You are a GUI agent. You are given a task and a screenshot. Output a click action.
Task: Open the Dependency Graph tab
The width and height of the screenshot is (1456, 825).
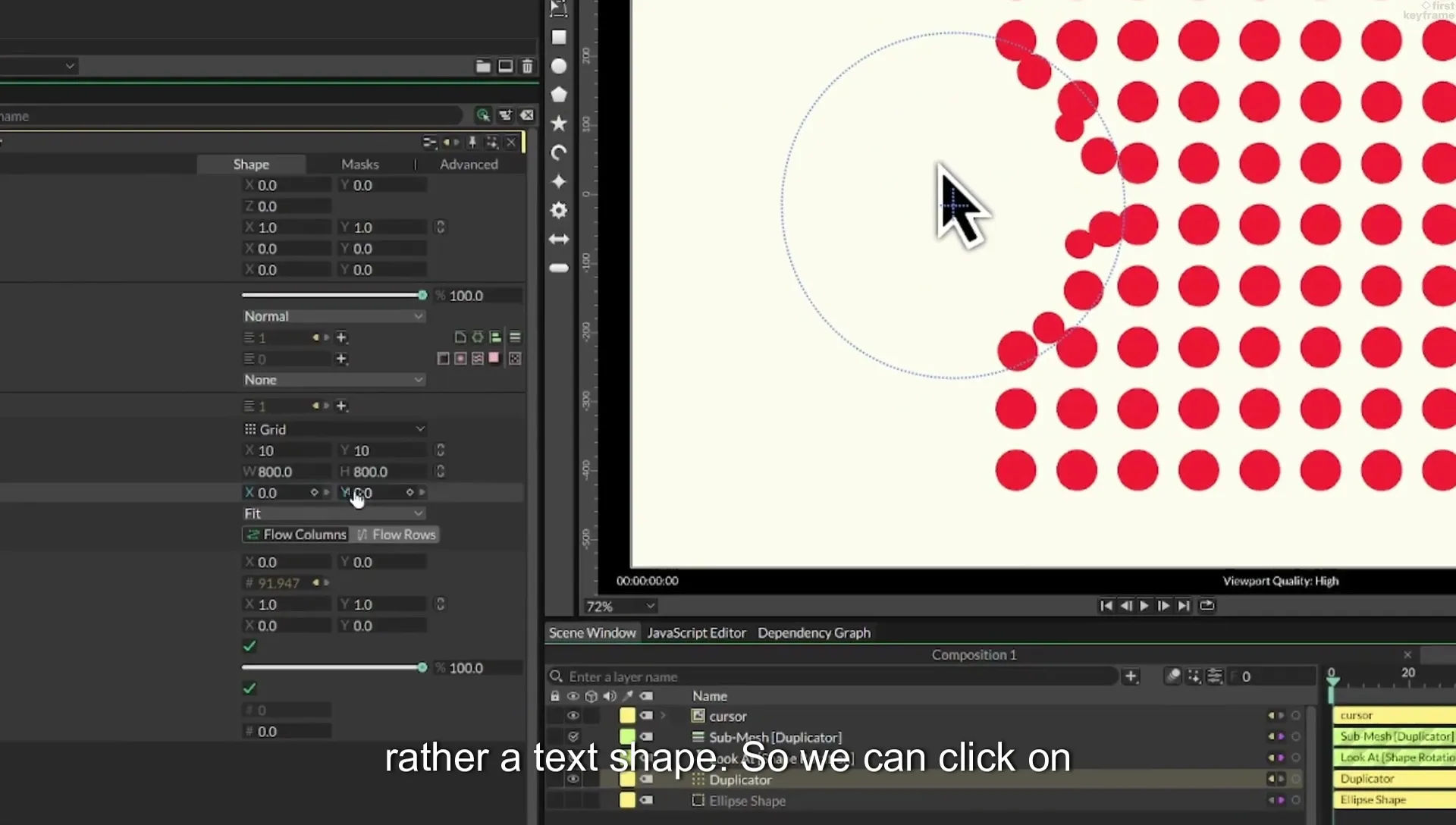[814, 633]
